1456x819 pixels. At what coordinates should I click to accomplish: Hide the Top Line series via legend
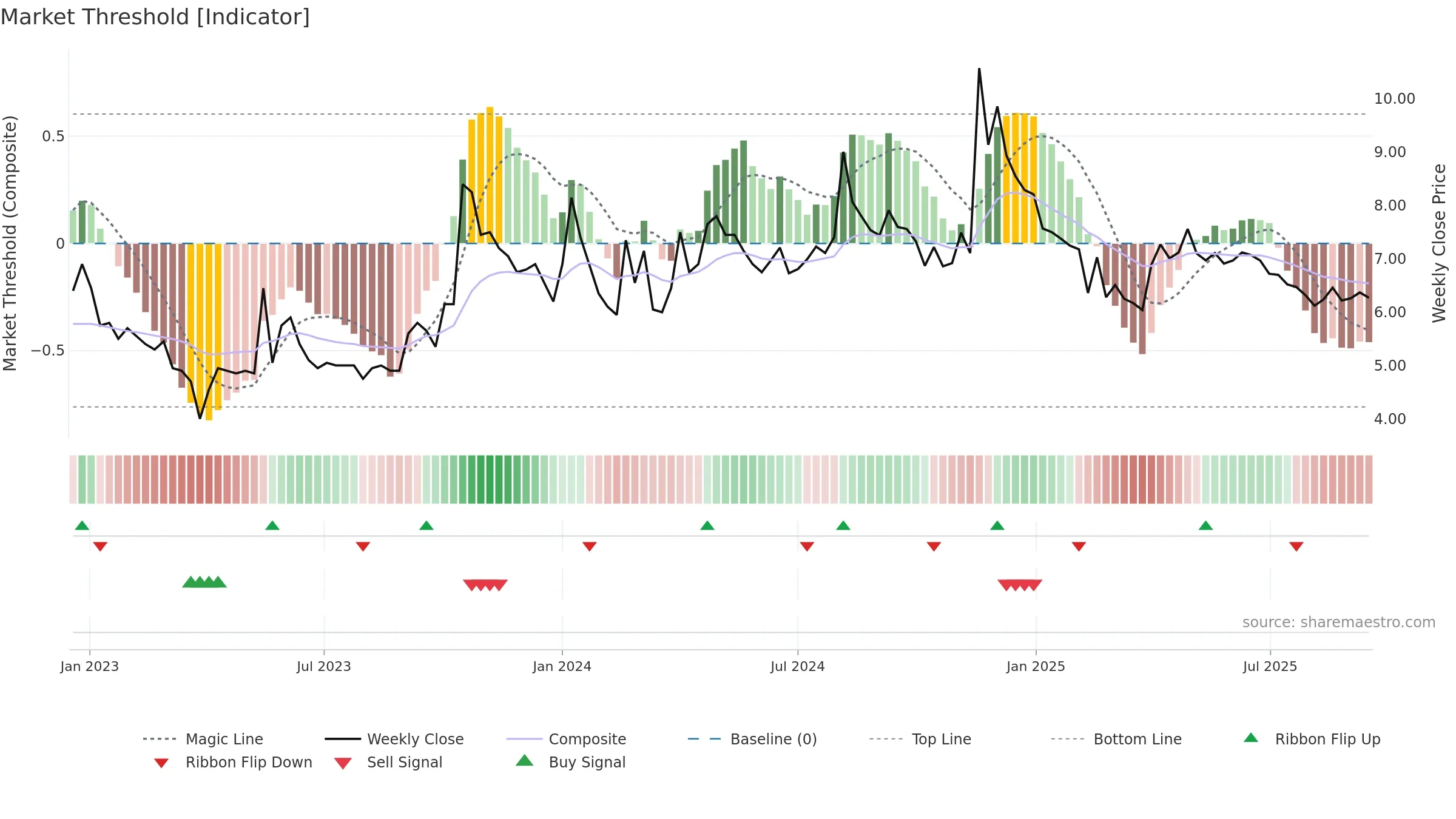point(920,739)
